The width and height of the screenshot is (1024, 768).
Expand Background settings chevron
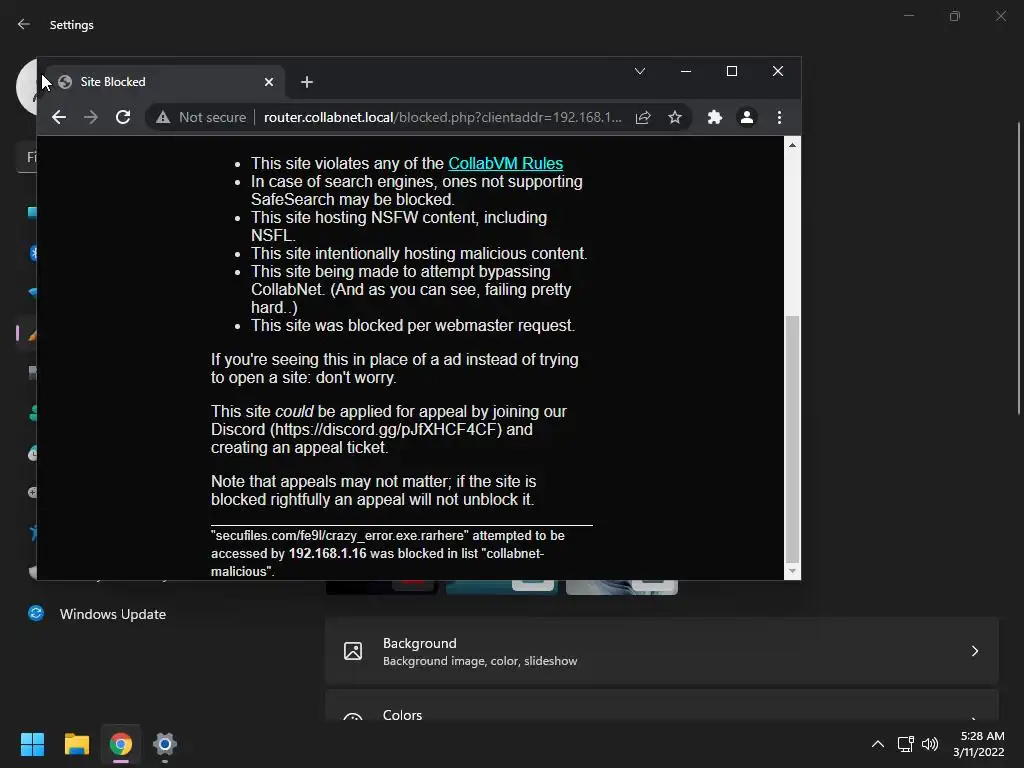(x=974, y=651)
